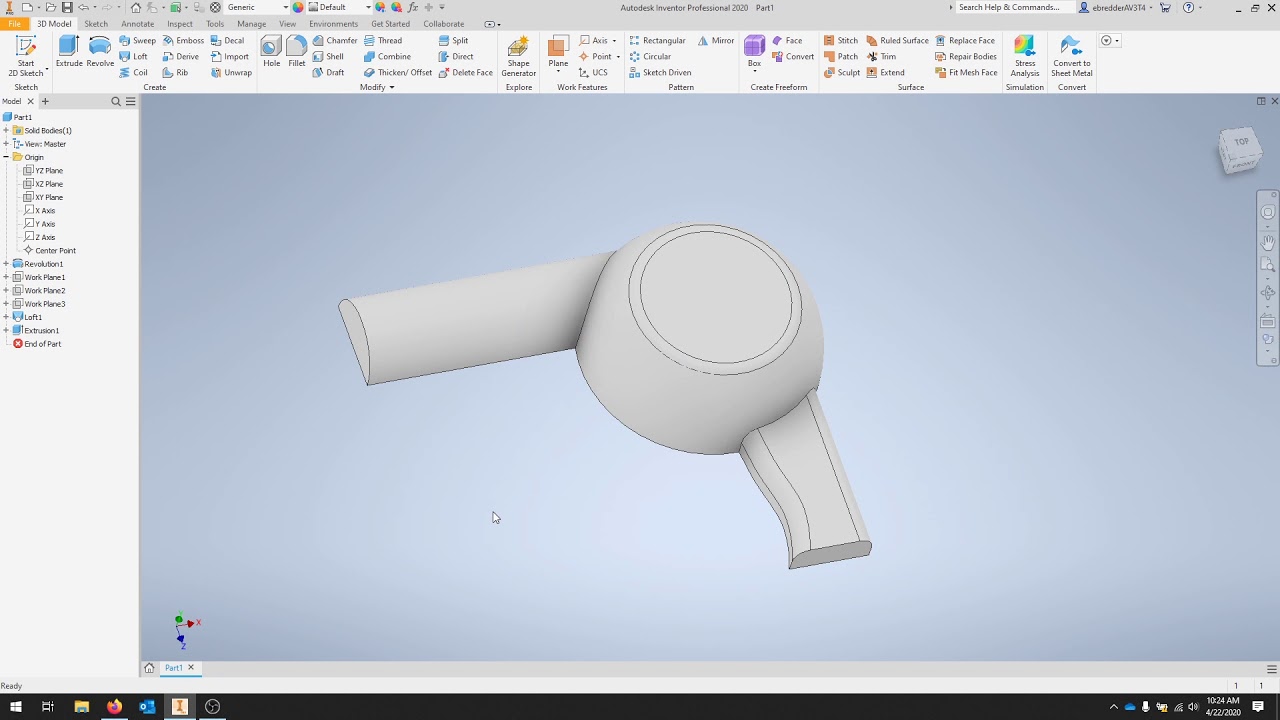
Task: Use the Split tool
Action: click(453, 41)
